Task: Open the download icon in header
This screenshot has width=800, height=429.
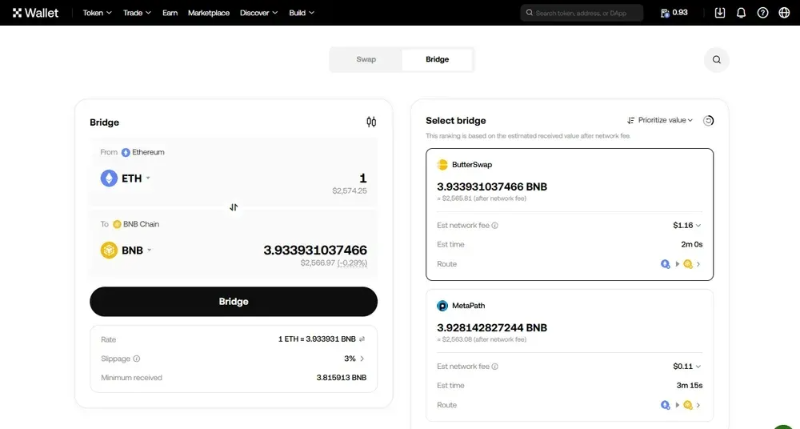Action: pyautogui.click(x=720, y=13)
